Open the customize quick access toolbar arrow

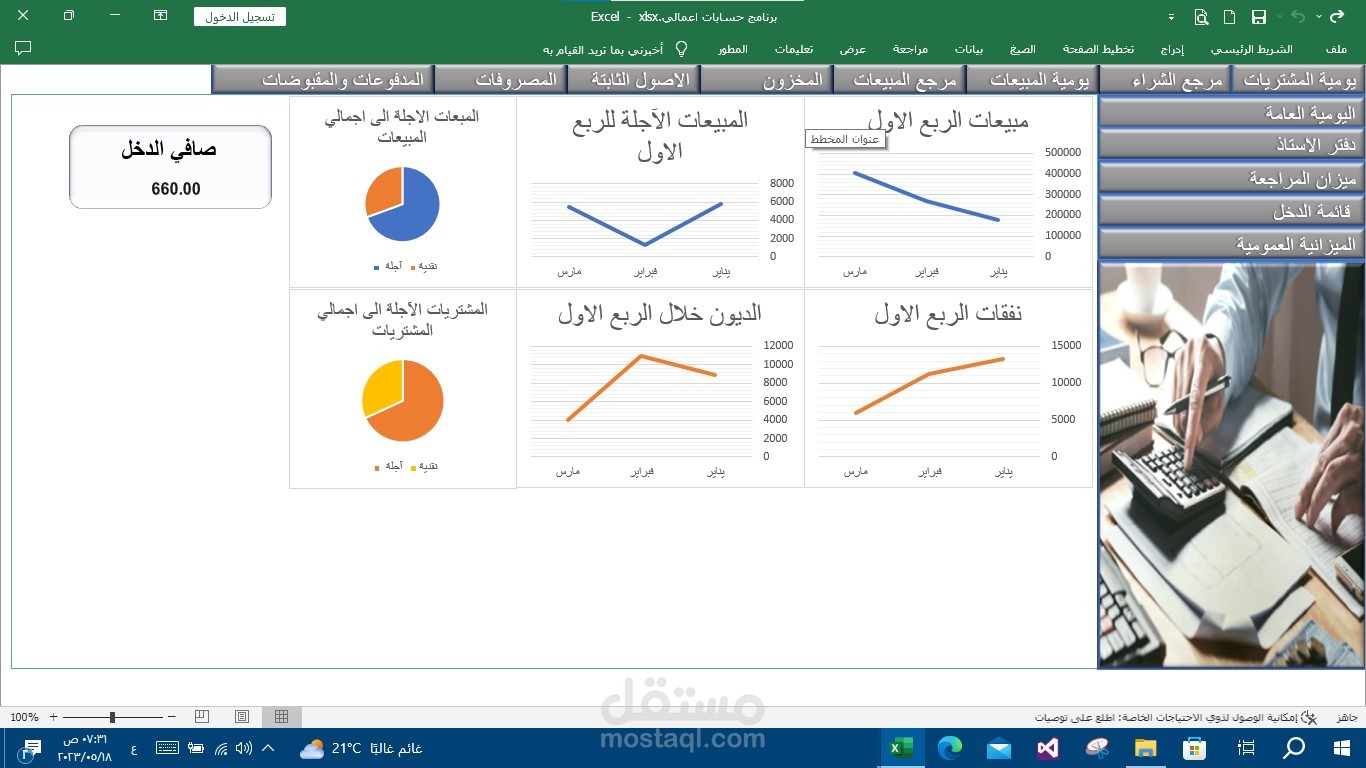point(1172,18)
